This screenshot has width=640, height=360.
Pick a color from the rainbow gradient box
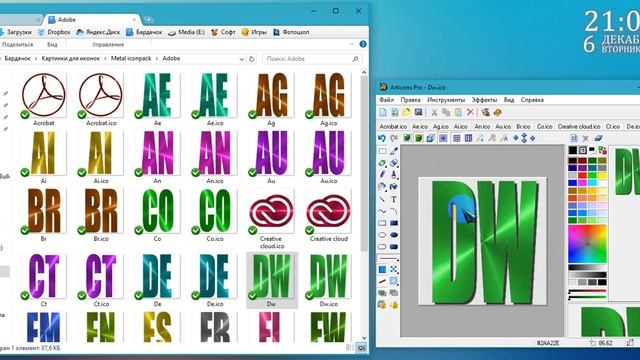pos(588,244)
